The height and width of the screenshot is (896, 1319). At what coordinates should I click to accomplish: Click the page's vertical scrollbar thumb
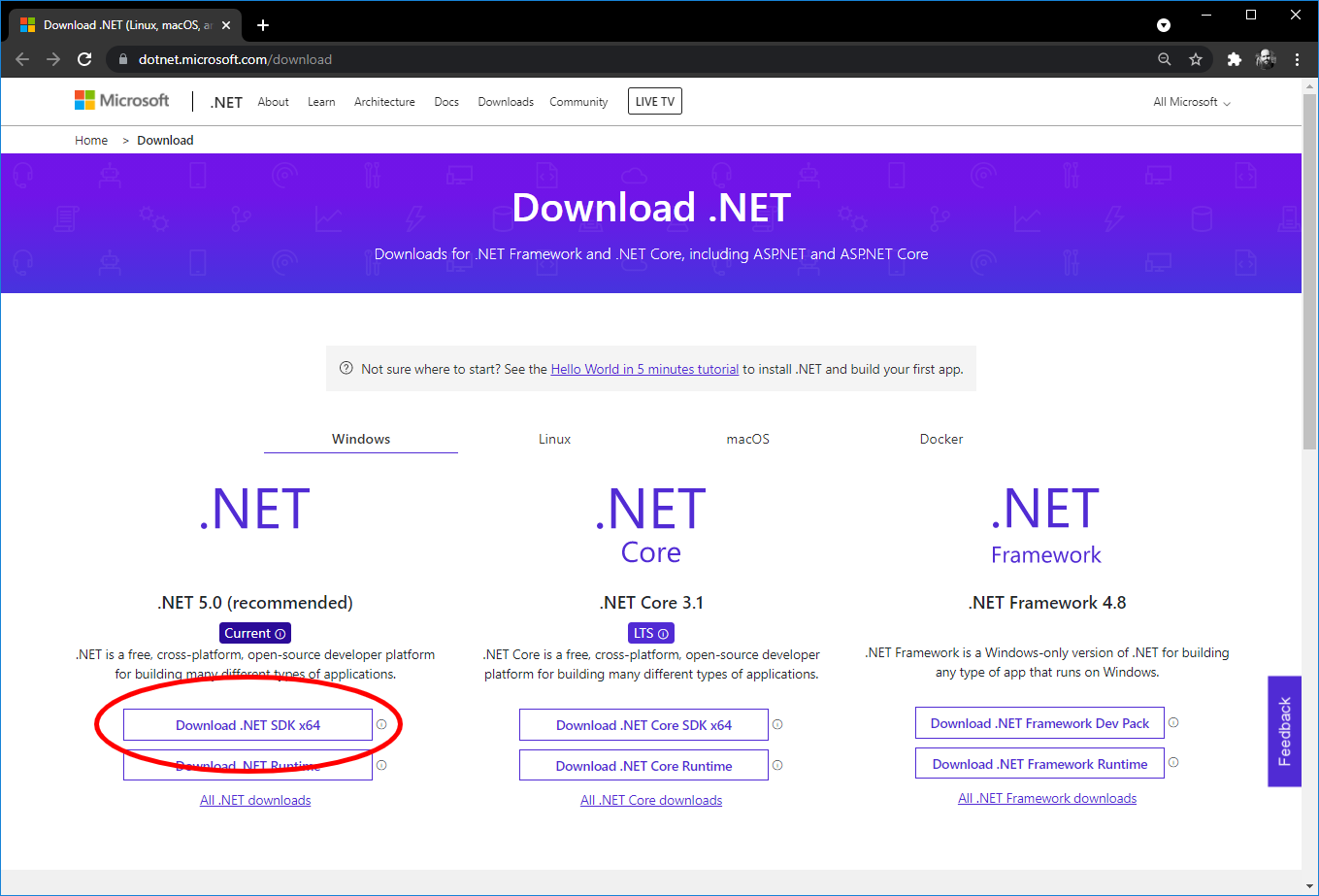click(1310, 272)
